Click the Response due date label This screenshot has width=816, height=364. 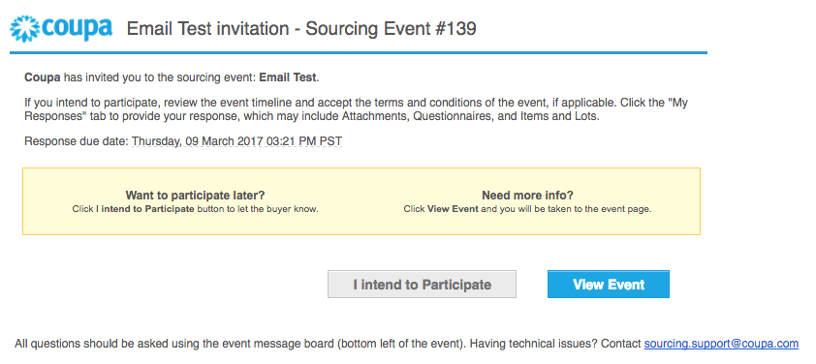76,141
